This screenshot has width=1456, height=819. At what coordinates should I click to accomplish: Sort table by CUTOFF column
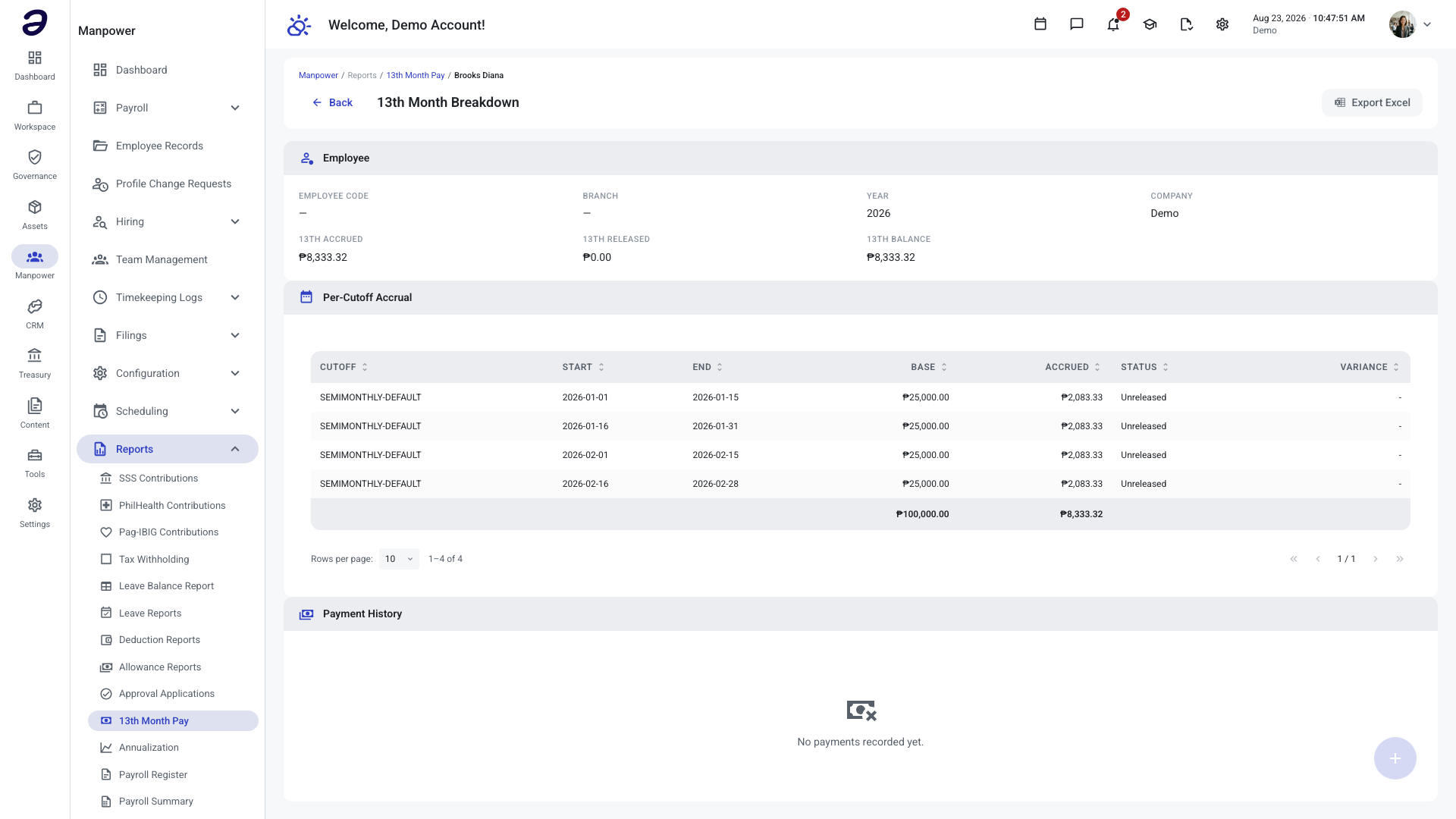[x=344, y=367]
